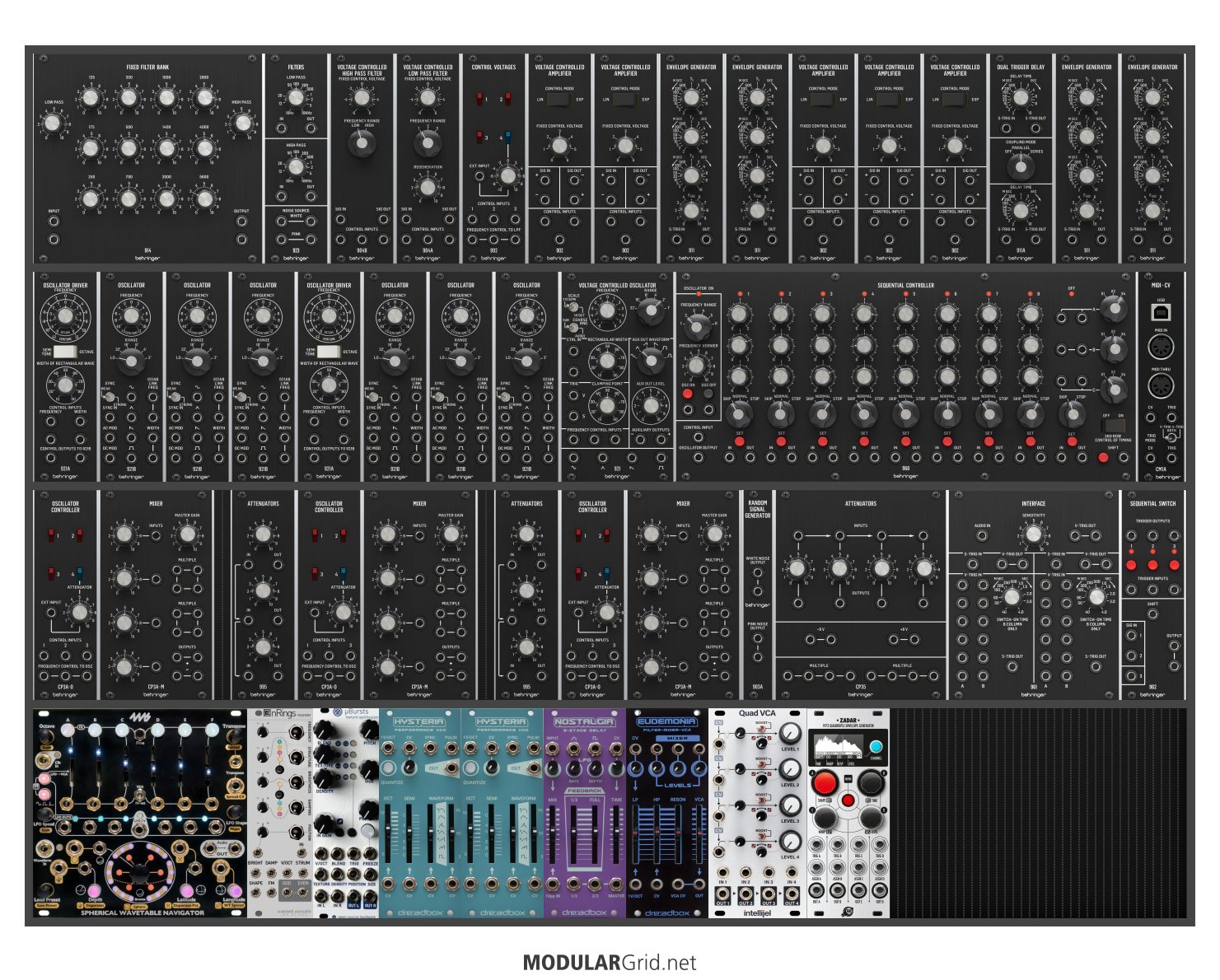Click Frequency Range Low/High selector on High Pass Filter

[x=362, y=143]
